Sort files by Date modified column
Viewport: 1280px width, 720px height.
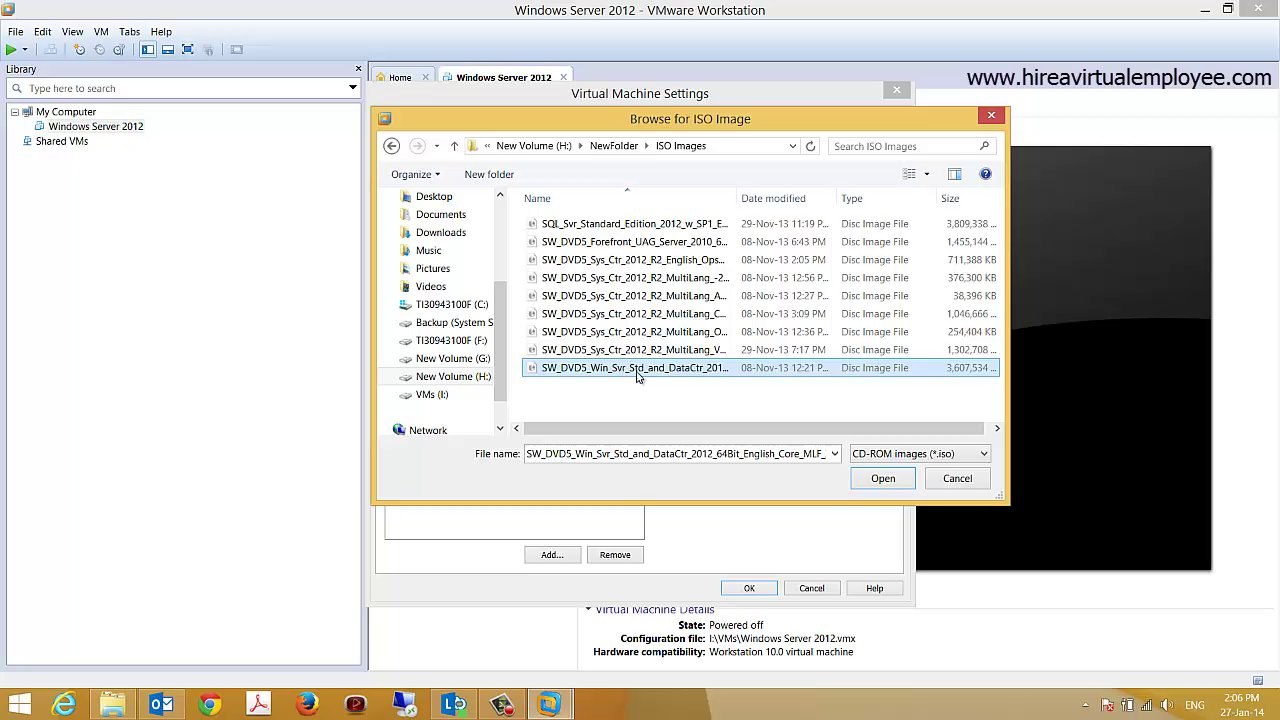coord(786,198)
